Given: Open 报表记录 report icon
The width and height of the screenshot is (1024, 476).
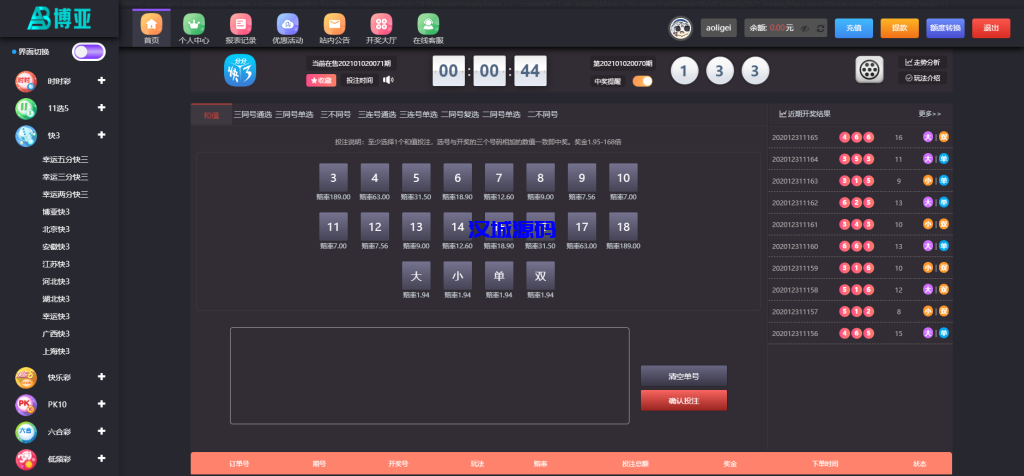Looking at the screenshot, I should pyautogui.click(x=240, y=24).
